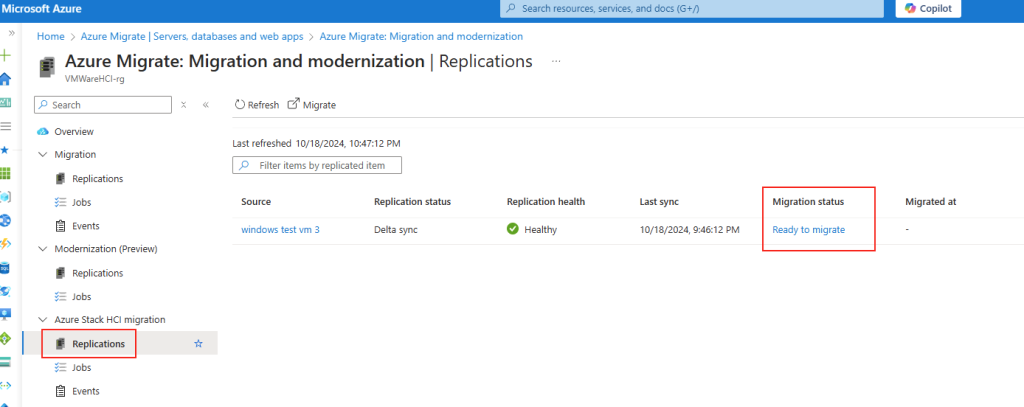The image size is (1024, 407).
Task: Favorite Replications with the star icon
Action: click(x=199, y=344)
